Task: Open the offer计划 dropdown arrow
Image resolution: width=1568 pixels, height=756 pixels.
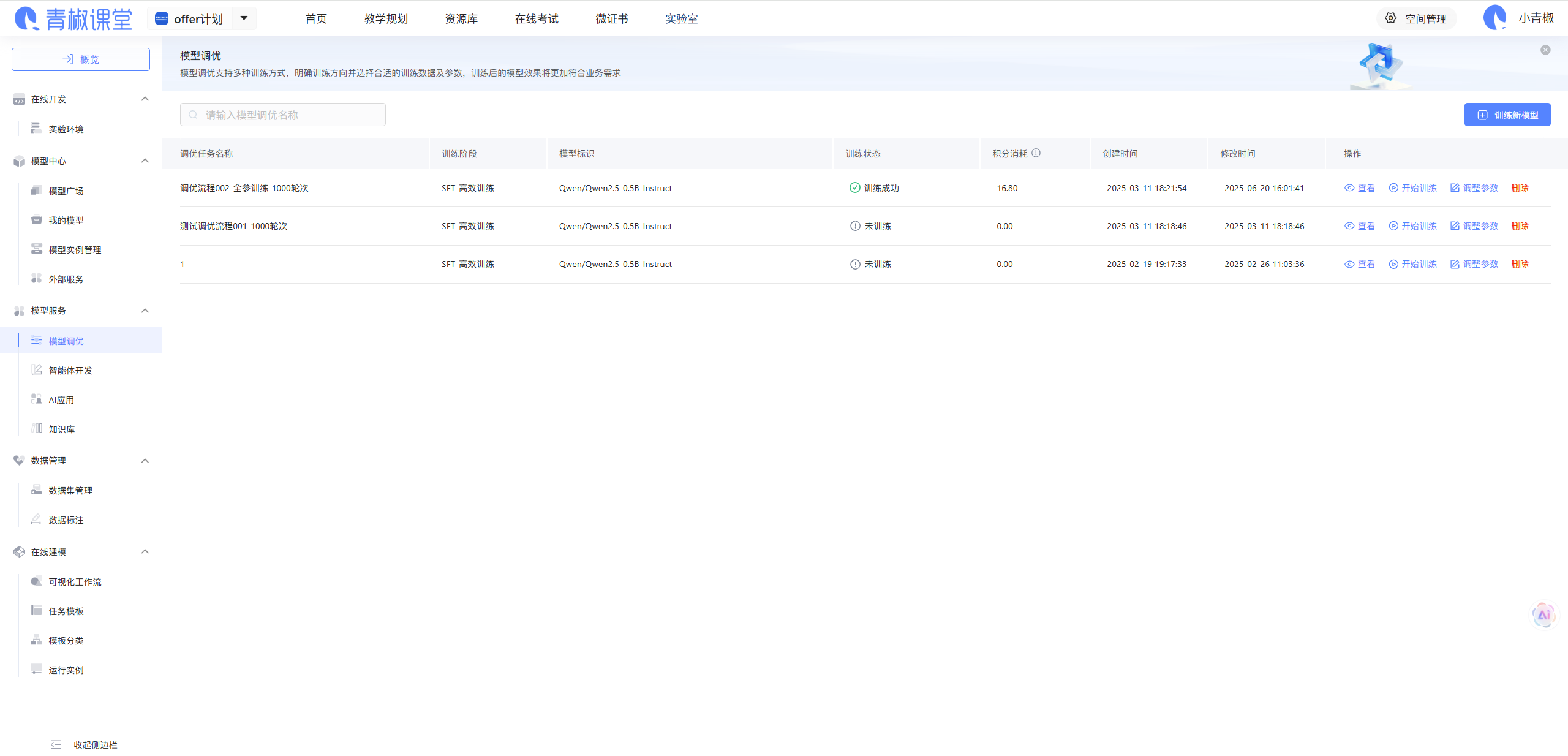Action: point(244,18)
